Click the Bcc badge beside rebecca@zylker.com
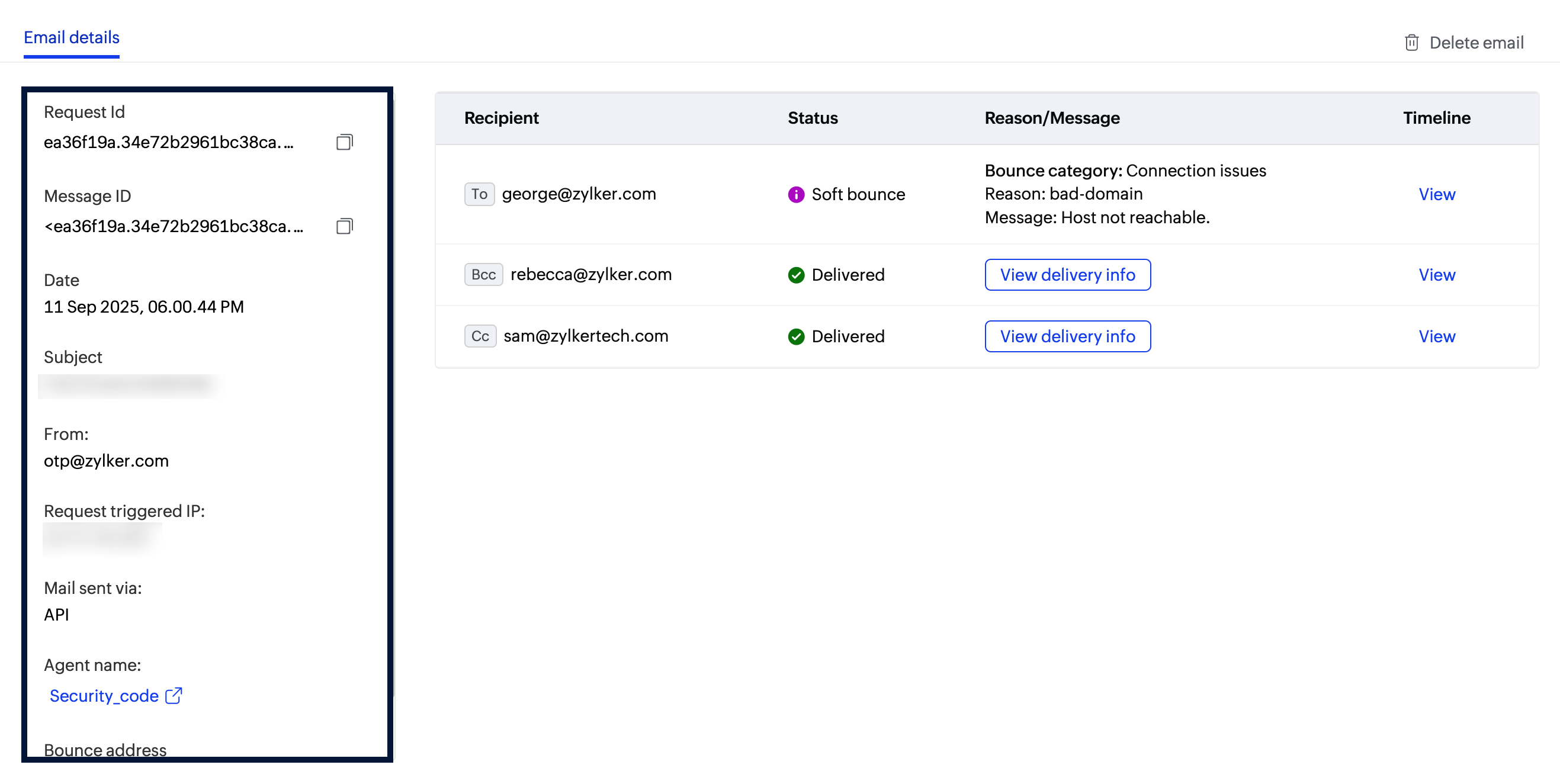The image size is (1560, 784). click(483, 274)
